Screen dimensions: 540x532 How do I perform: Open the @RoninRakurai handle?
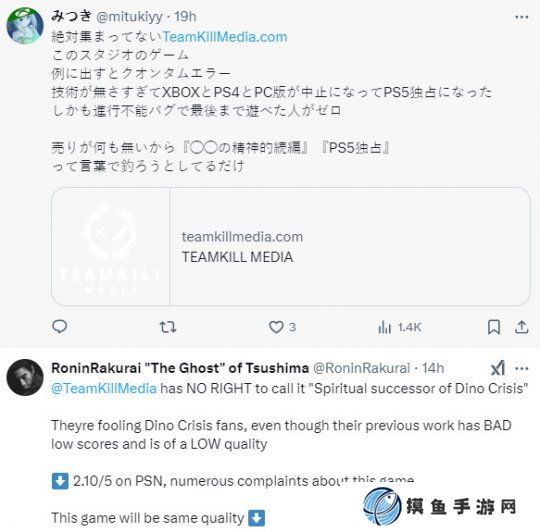pyautogui.click(x=362, y=368)
